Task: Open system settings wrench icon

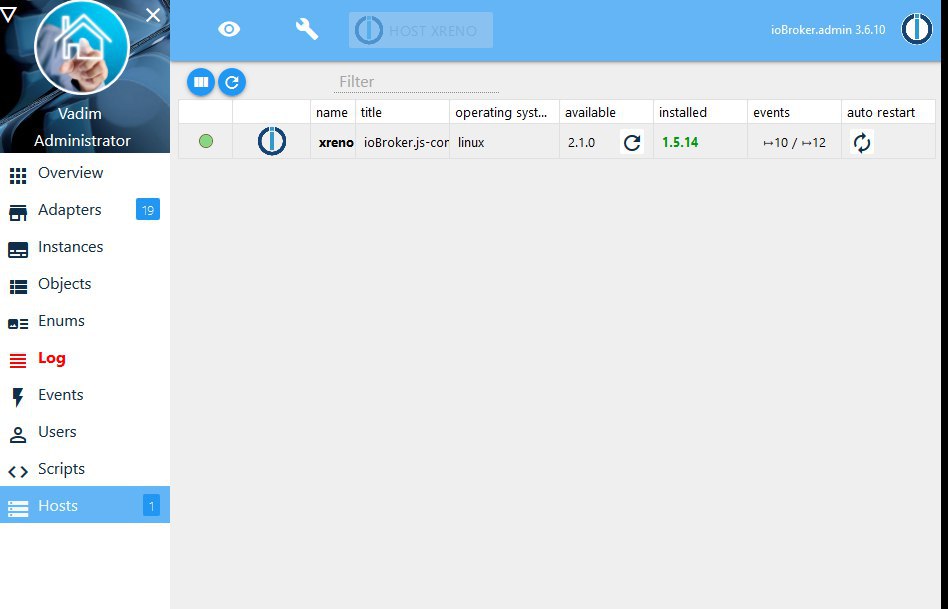Action: click(307, 29)
